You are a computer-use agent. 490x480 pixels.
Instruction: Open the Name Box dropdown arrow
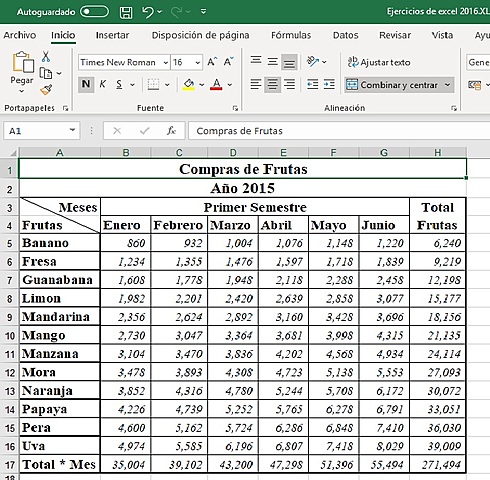click(72, 130)
